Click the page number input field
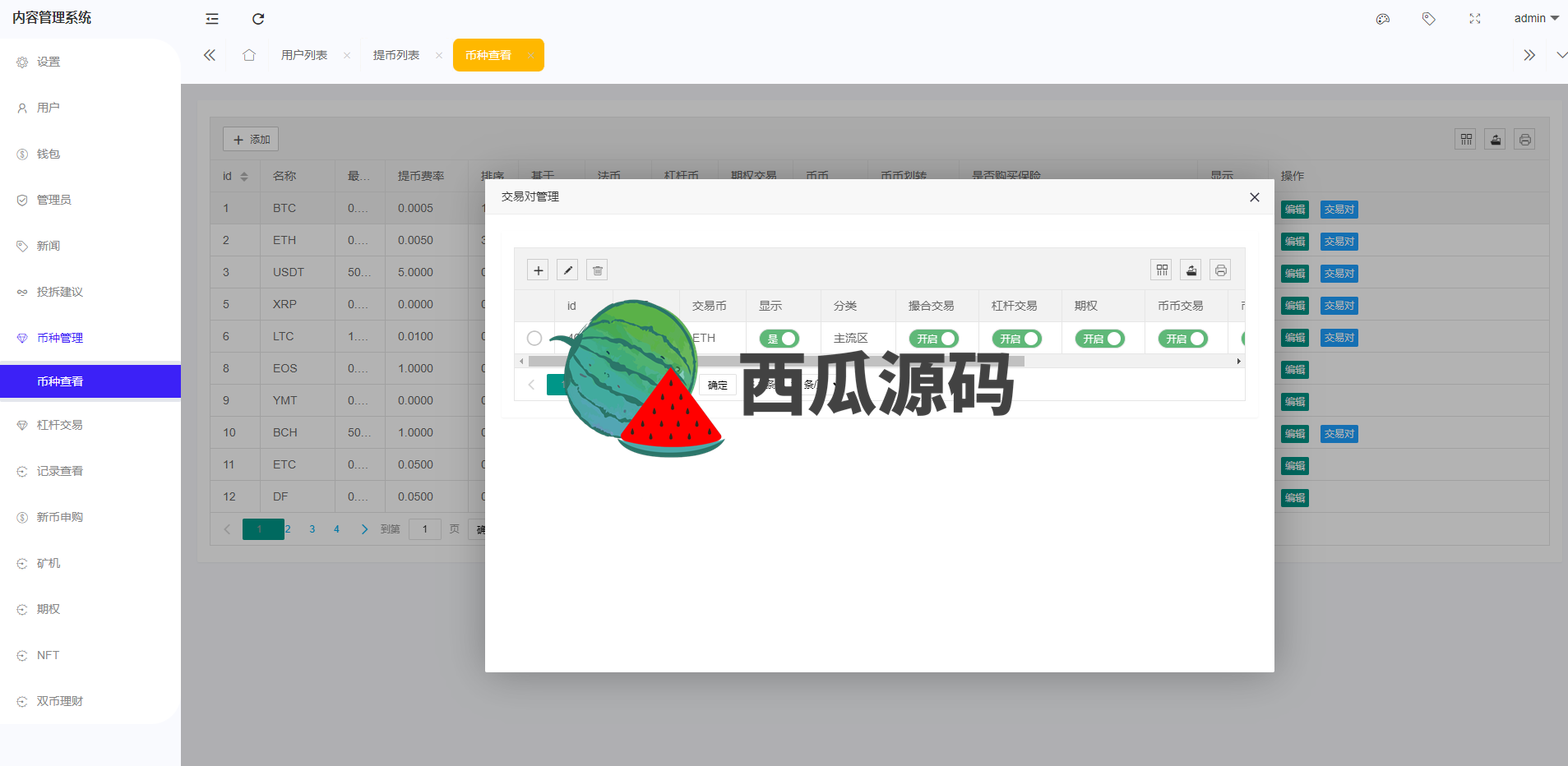The width and height of the screenshot is (1568, 766). [425, 529]
